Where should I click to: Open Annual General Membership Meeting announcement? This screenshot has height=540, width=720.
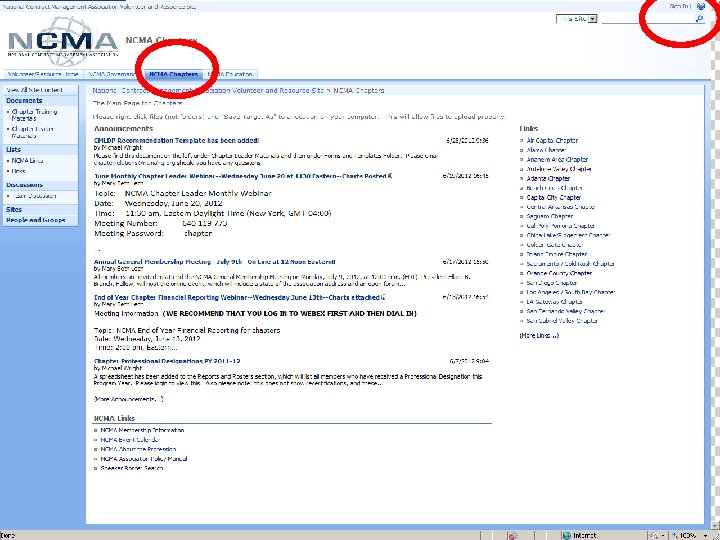pyautogui.click(x=214, y=262)
